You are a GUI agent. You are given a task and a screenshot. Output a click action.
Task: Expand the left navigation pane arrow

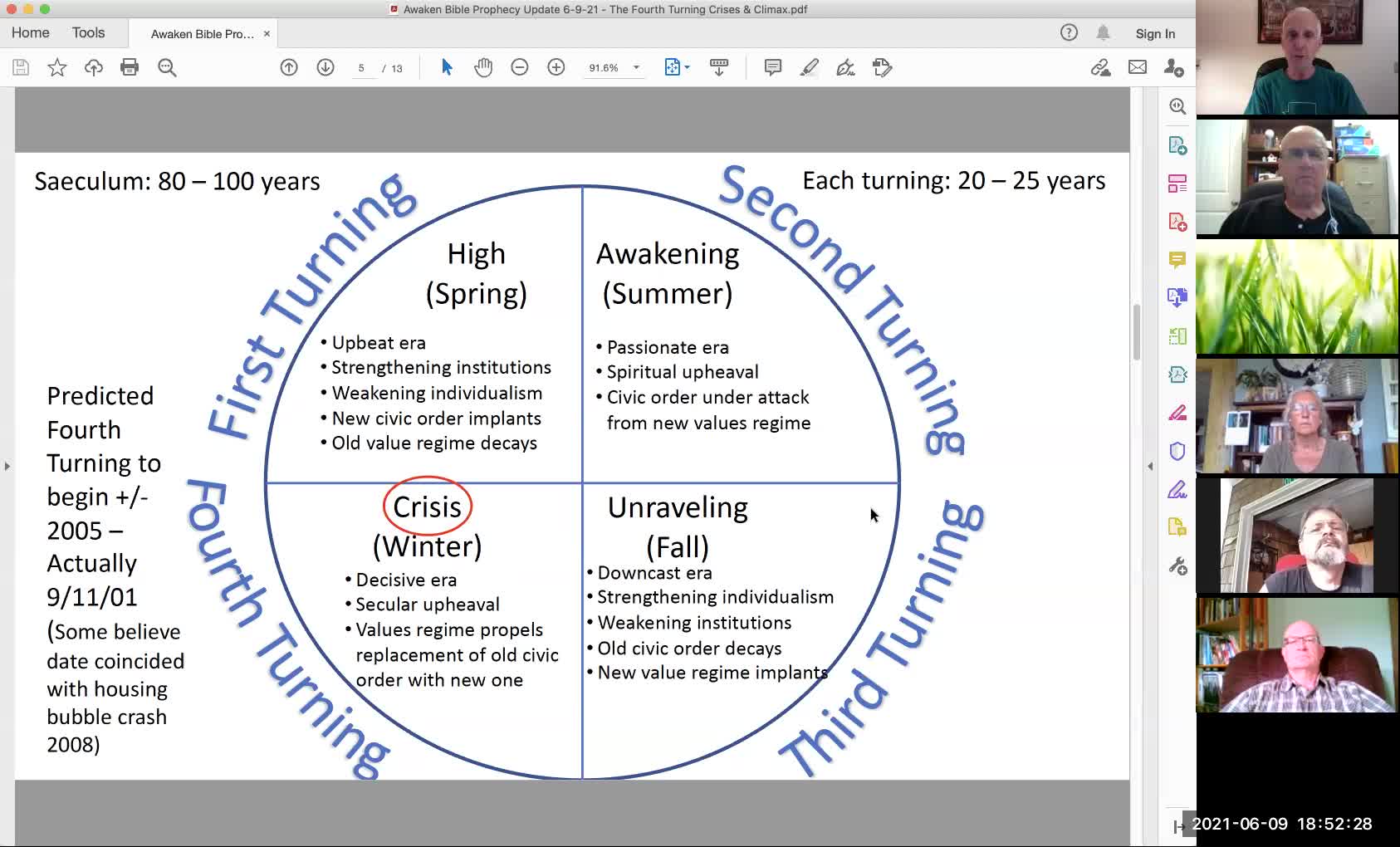click(x=7, y=466)
